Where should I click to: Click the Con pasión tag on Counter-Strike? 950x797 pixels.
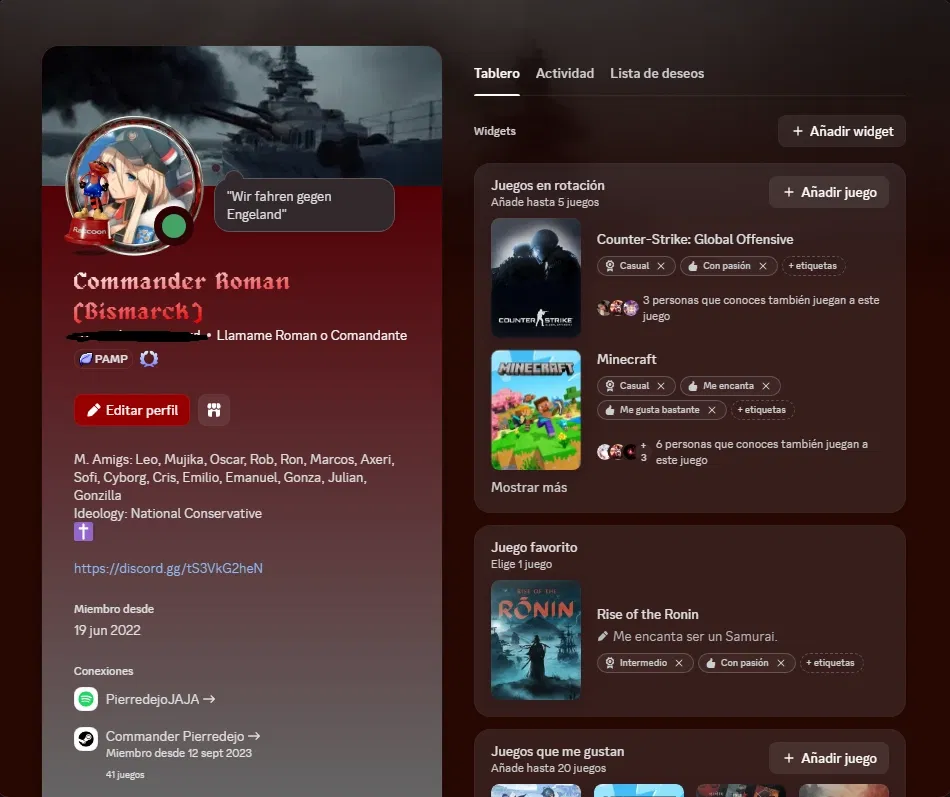point(726,266)
